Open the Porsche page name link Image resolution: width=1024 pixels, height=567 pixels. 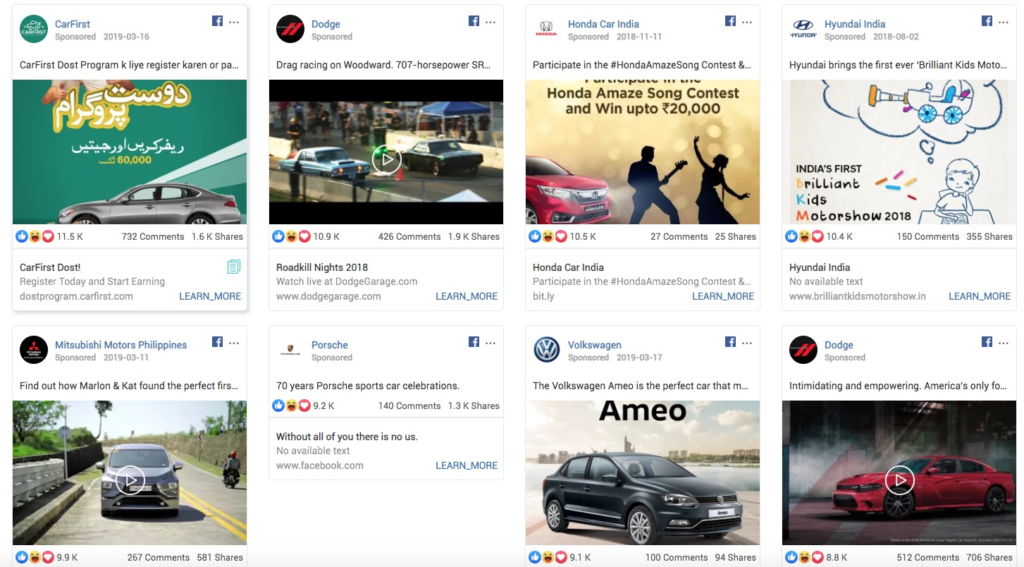[x=330, y=344]
